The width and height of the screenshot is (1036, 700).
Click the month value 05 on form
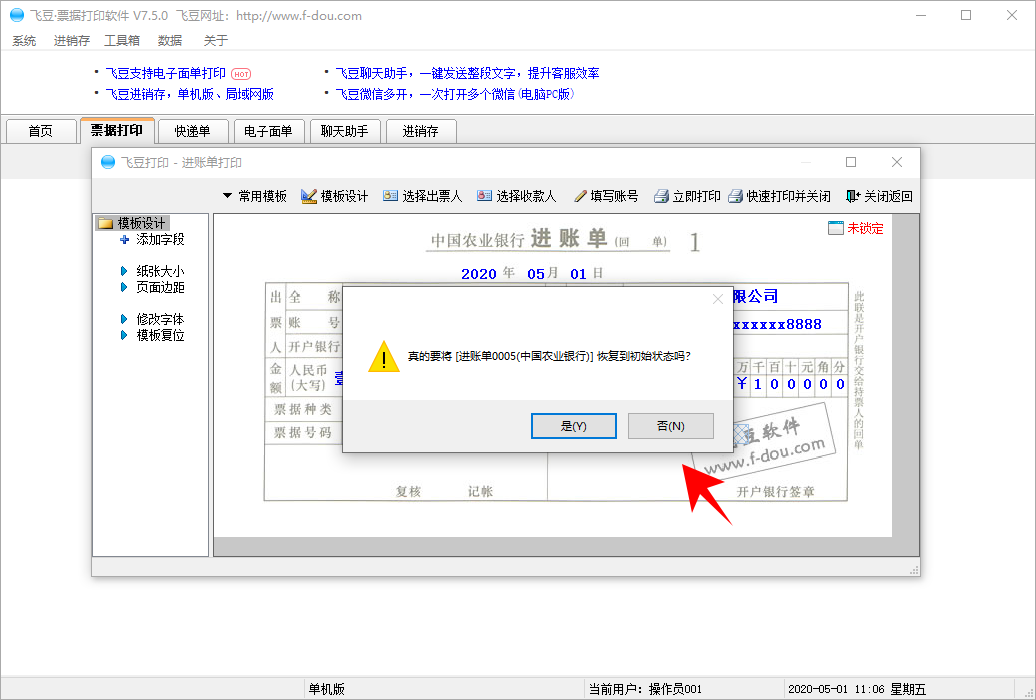[x=536, y=274]
